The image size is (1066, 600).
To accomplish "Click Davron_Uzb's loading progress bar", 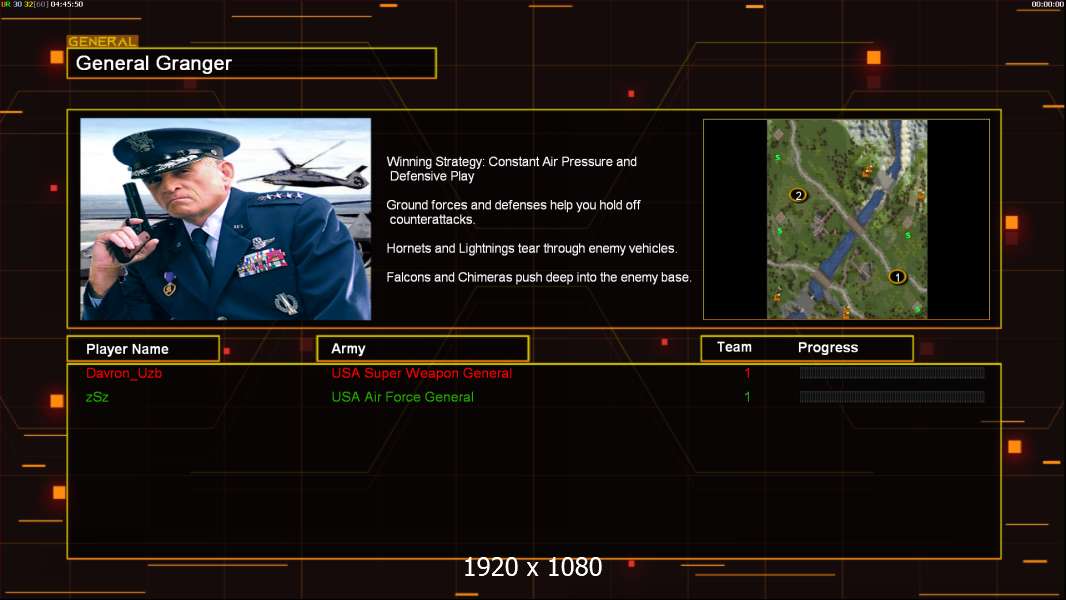I will click(891, 373).
